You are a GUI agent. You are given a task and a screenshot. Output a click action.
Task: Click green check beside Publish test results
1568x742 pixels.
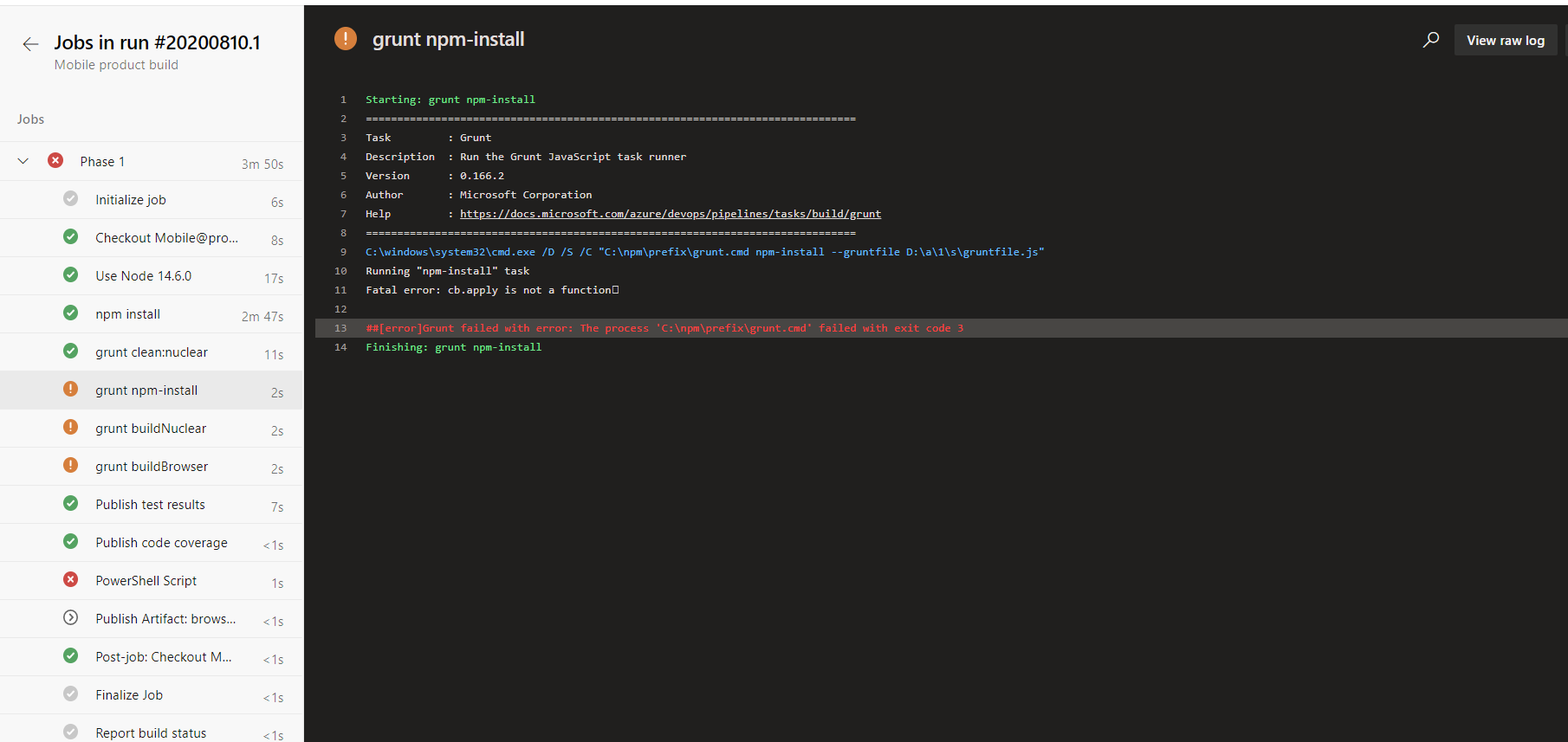[71, 503]
